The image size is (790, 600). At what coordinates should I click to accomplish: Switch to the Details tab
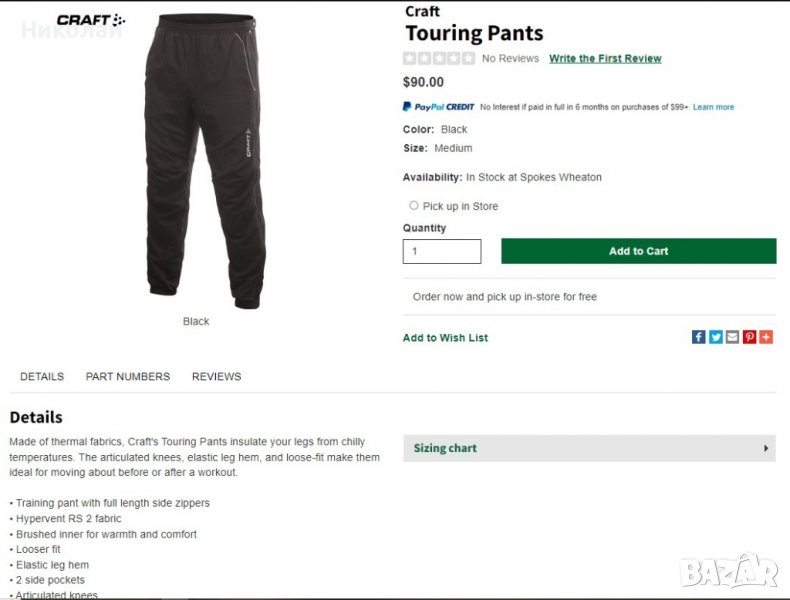(42, 377)
